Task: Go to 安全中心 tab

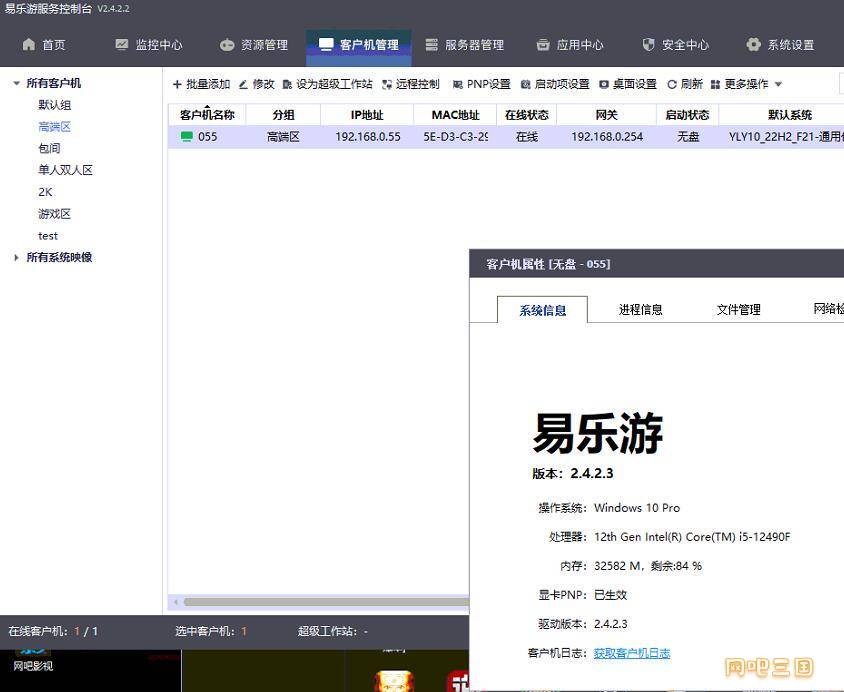Action: pos(676,45)
